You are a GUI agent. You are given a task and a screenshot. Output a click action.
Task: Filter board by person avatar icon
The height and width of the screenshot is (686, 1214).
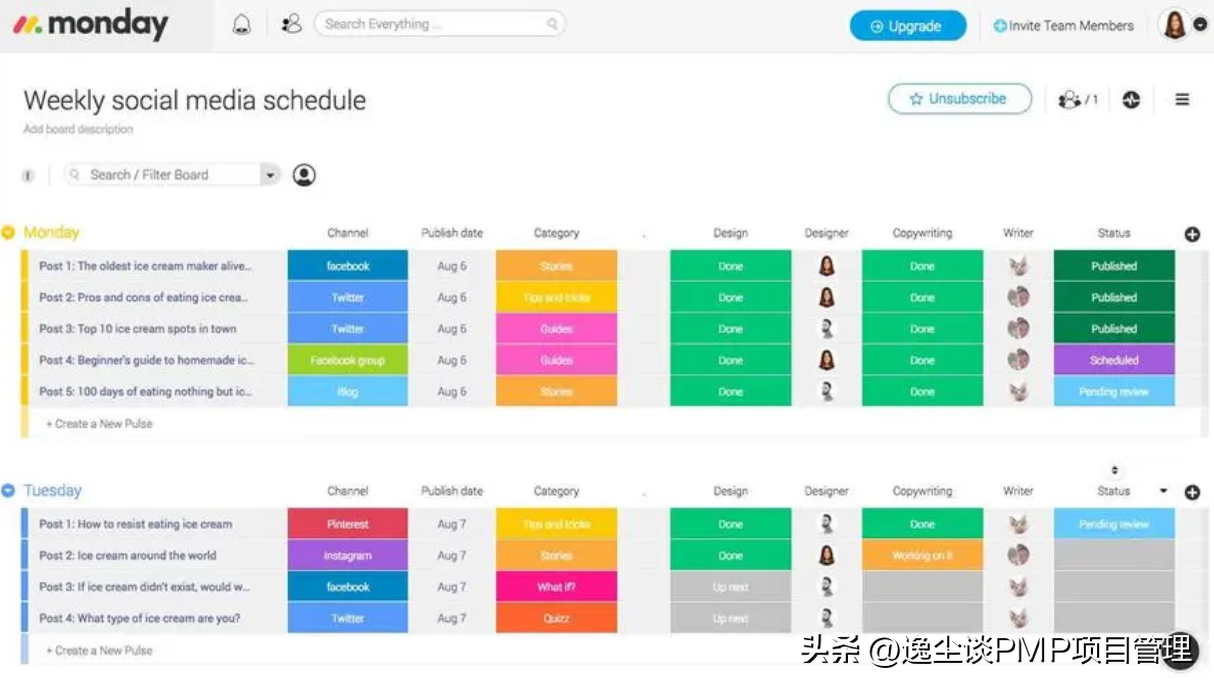coord(304,175)
